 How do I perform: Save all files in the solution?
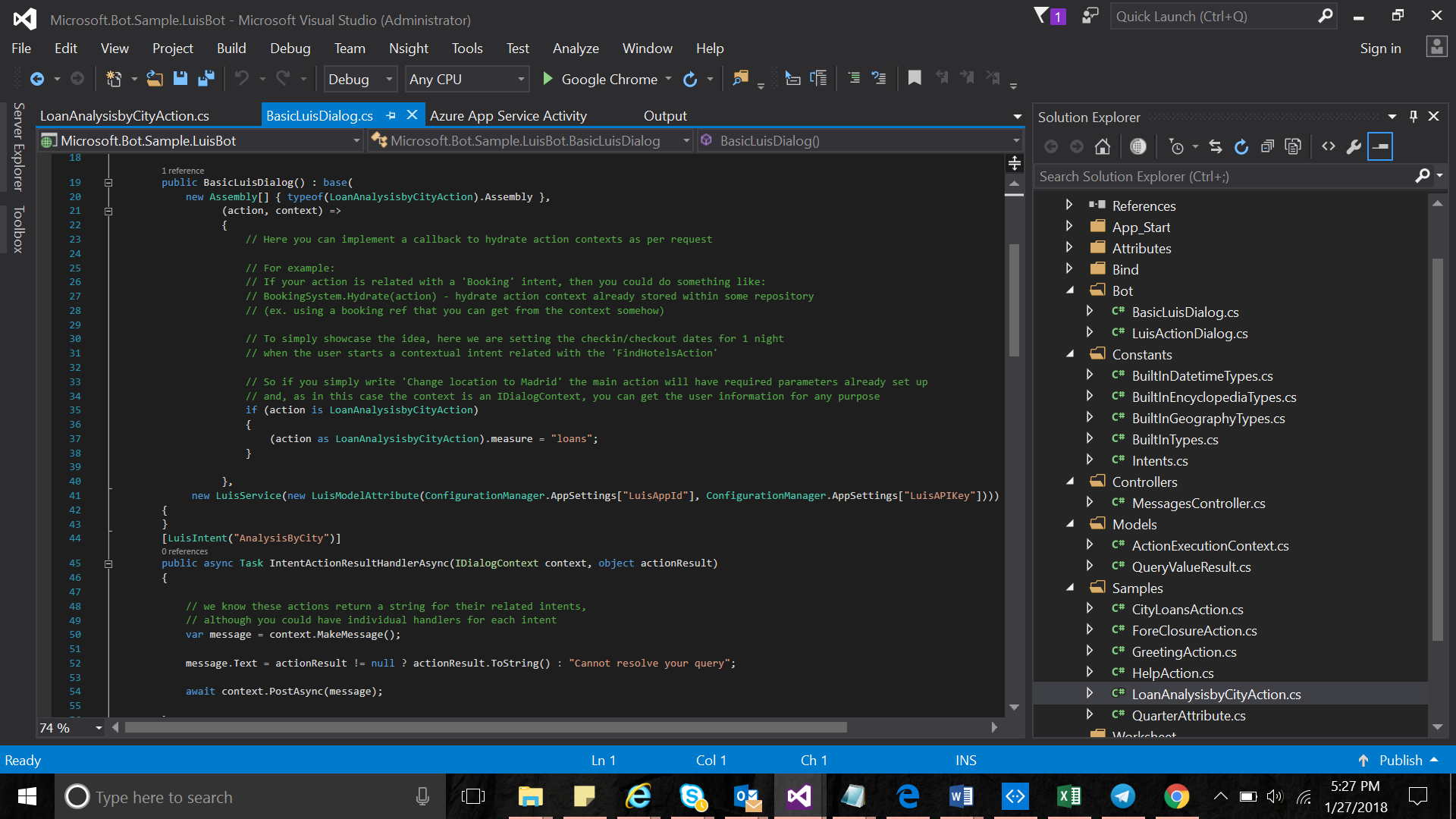205,78
